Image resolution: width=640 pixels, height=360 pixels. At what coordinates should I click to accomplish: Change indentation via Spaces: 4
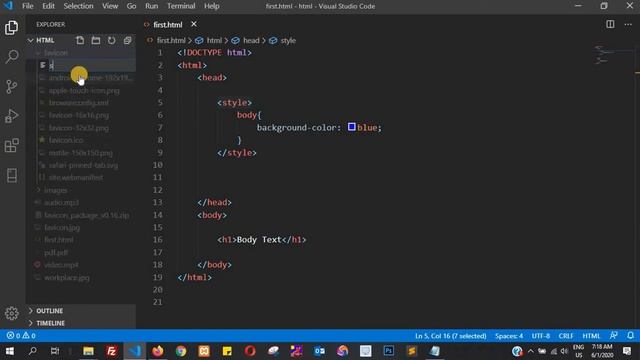click(509, 336)
